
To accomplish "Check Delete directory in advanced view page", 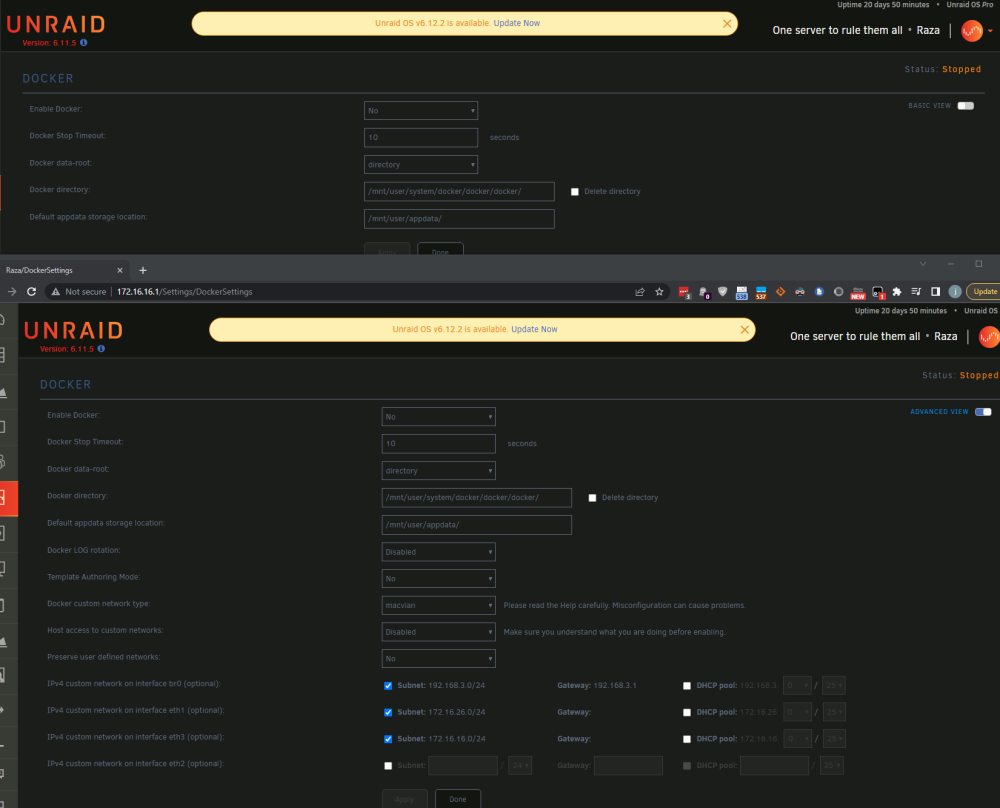I will pos(592,498).
